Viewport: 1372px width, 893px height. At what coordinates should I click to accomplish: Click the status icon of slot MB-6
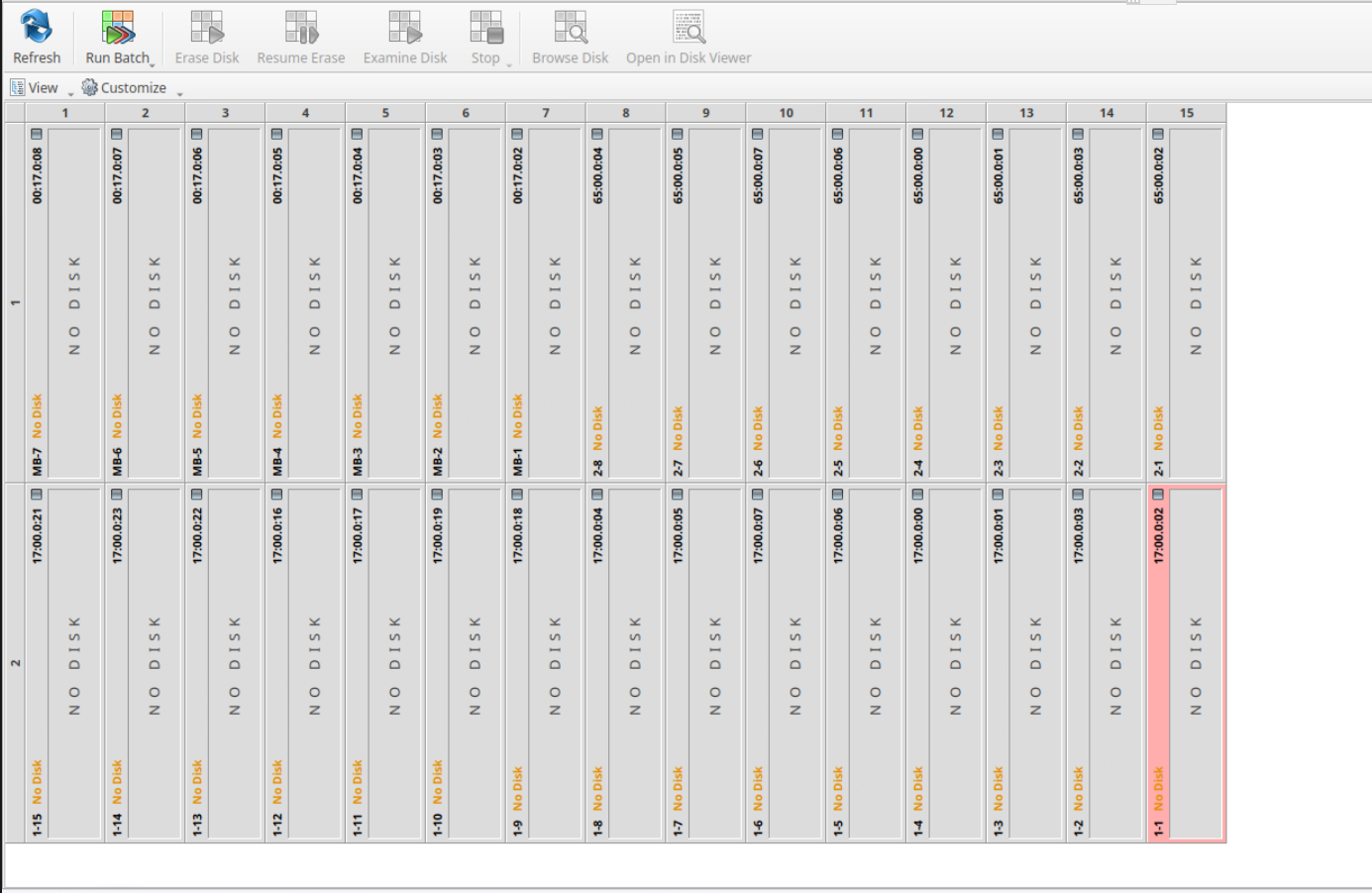point(117,134)
